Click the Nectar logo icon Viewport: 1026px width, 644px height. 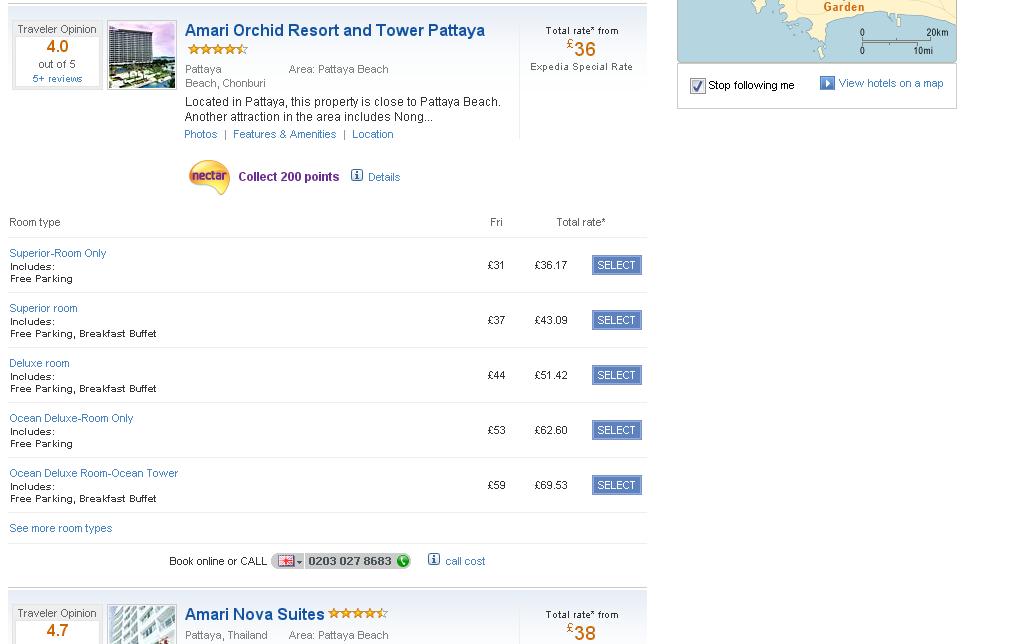[x=209, y=177]
